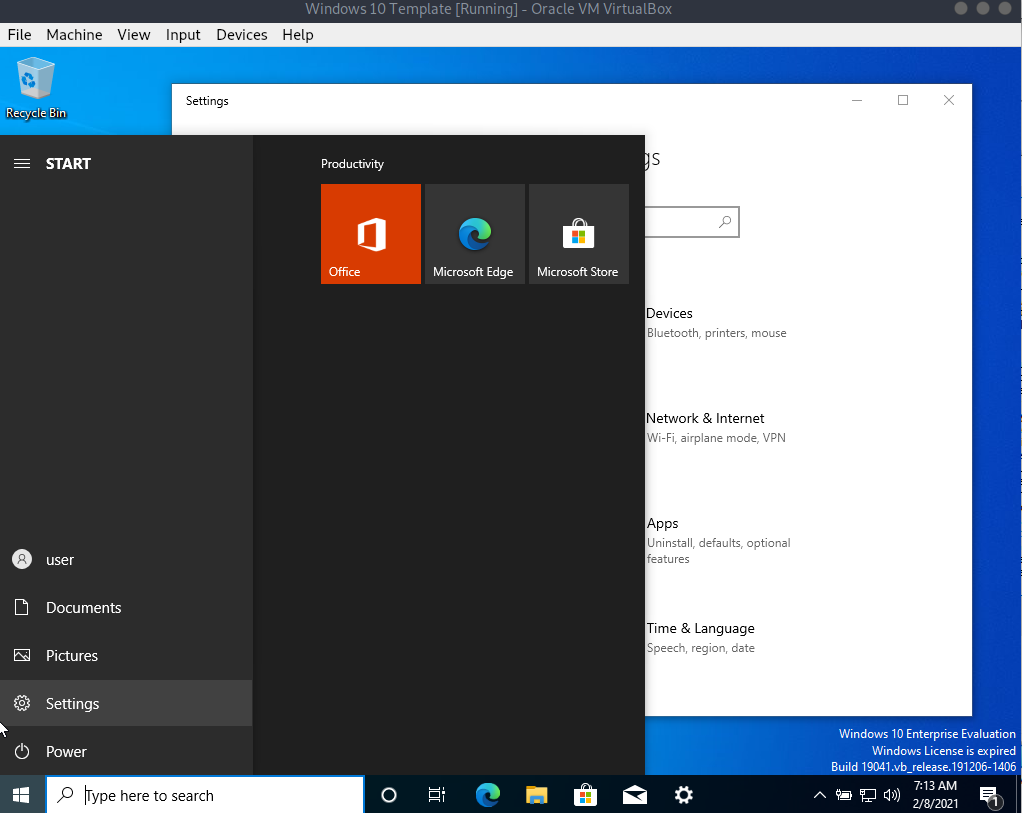Open the Power options in Start

(x=126, y=751)
